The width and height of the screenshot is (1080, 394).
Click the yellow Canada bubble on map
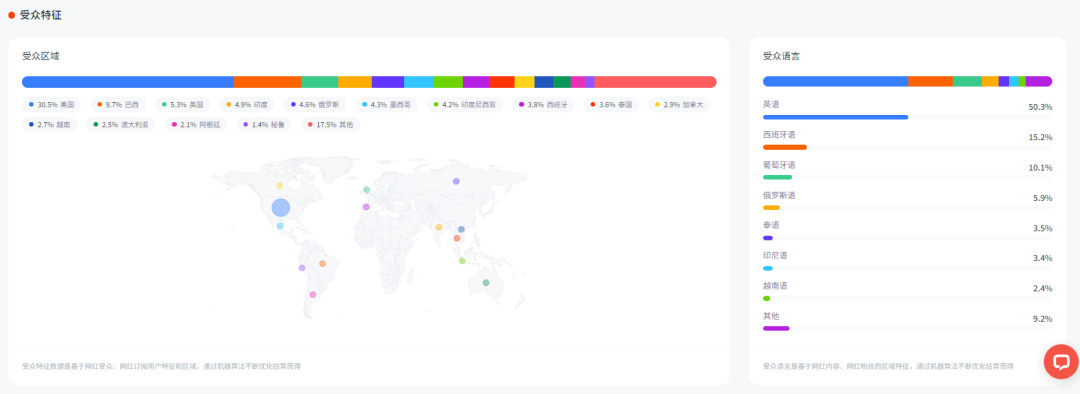click(280, 186)
